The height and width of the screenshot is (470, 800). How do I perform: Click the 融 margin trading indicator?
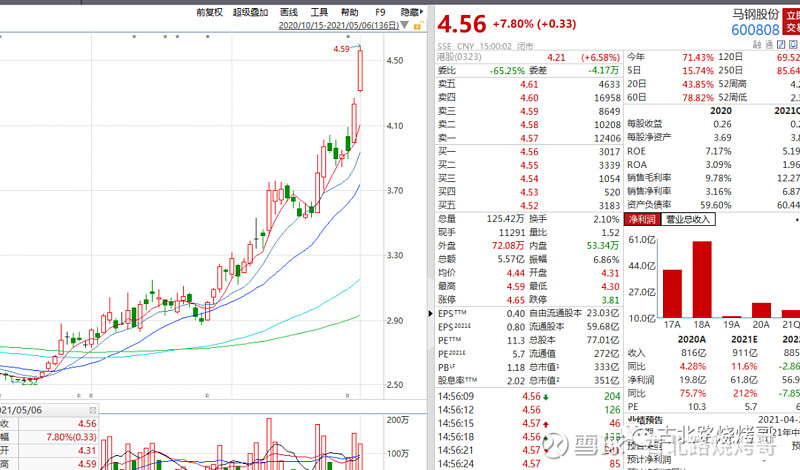point(757,45)
